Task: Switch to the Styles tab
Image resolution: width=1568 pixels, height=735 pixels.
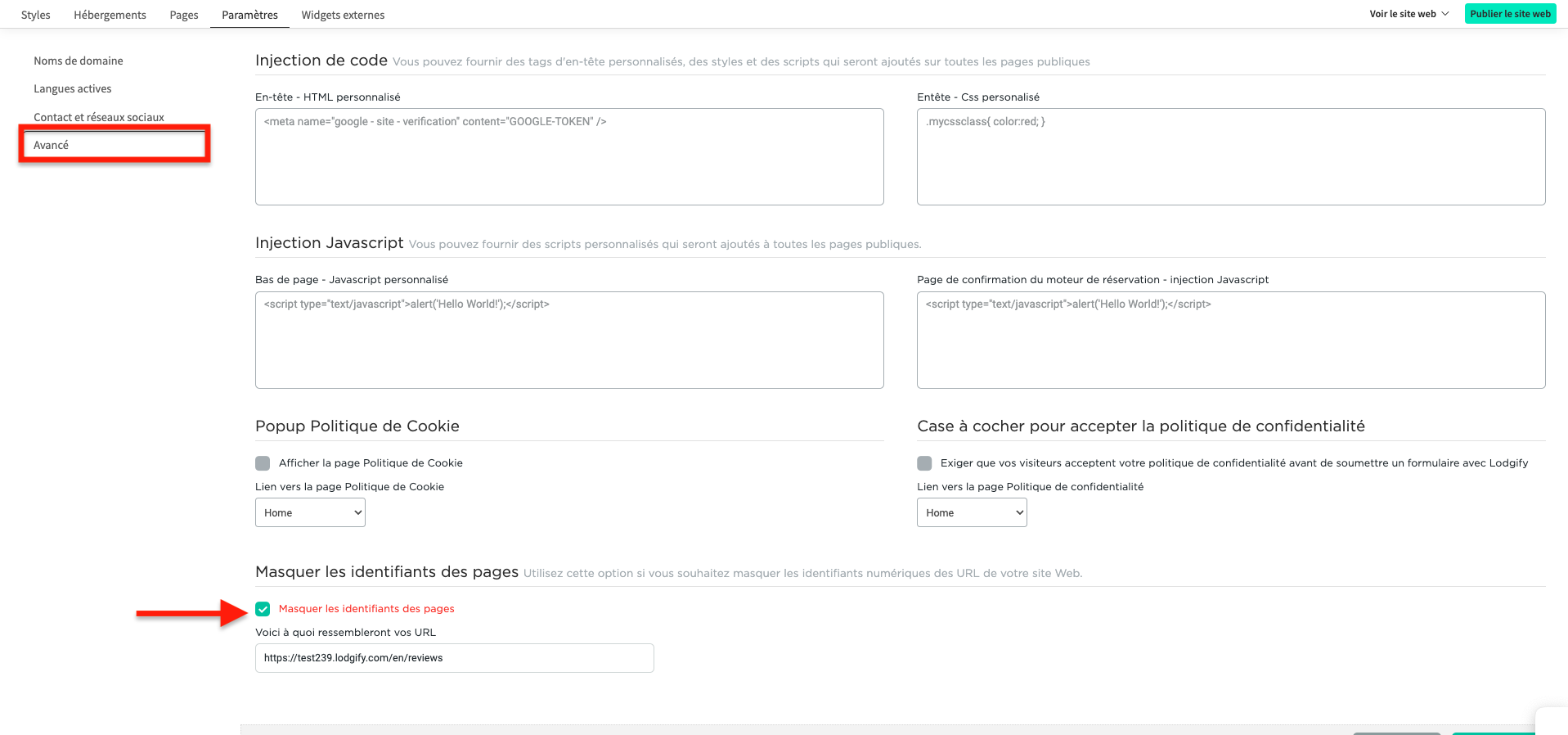Action: [x=34, y=14]
